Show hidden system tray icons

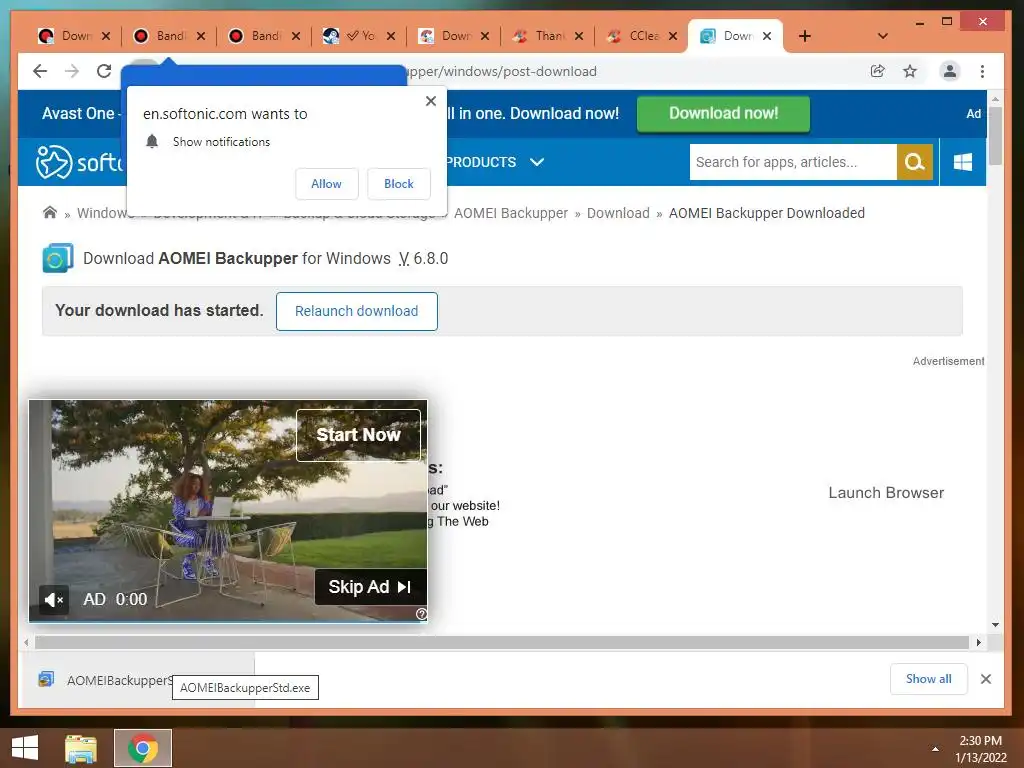[935, 749]
